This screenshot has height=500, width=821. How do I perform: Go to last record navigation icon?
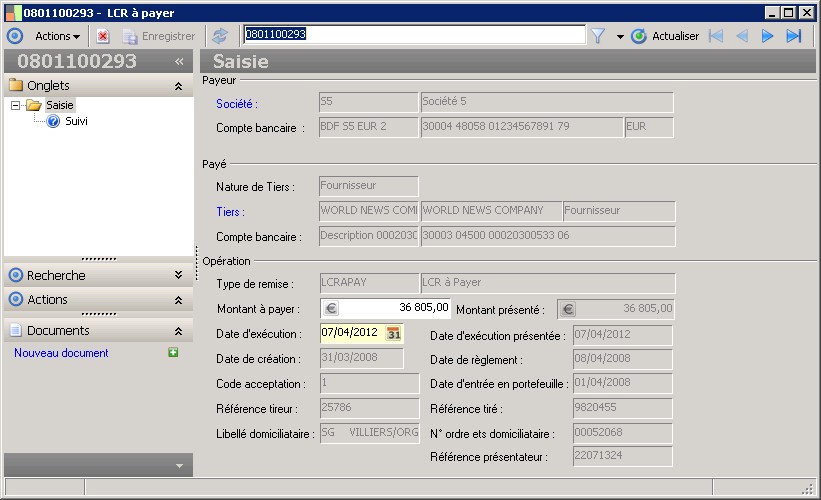(794, 36)
